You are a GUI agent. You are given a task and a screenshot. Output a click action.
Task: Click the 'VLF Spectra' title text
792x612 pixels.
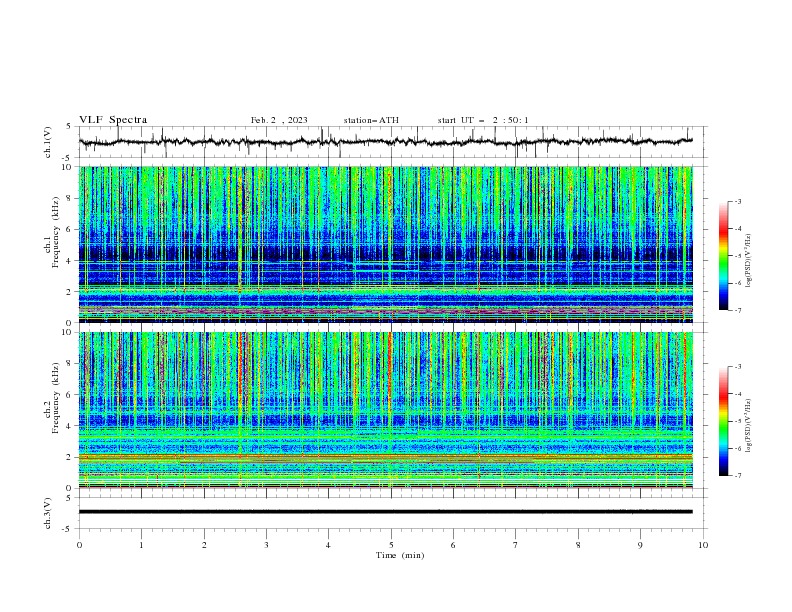tap(113, 120)
